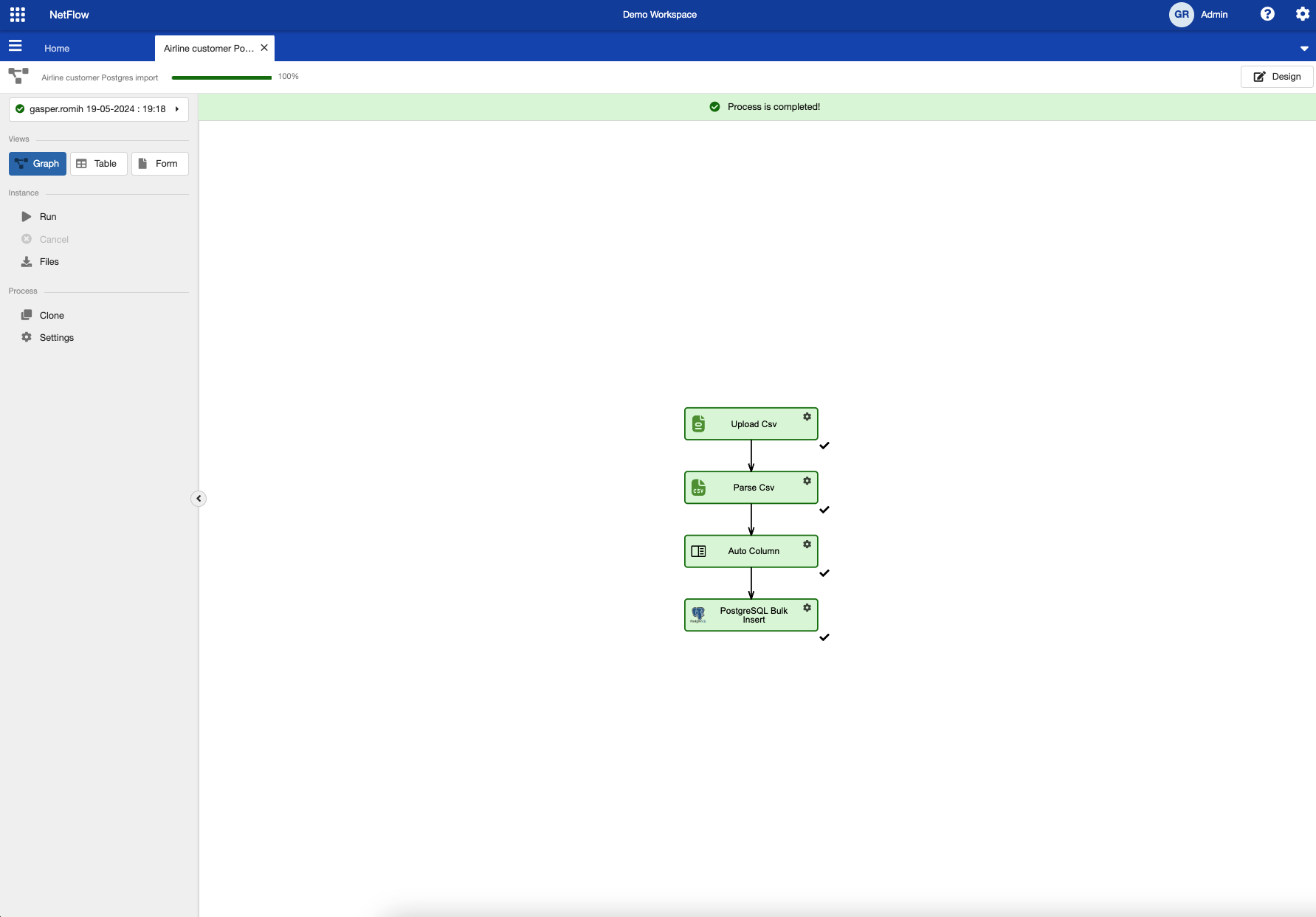Click the GR user avatar
This screenshot has height=917, width=1316.
[x=1181, y=15]
